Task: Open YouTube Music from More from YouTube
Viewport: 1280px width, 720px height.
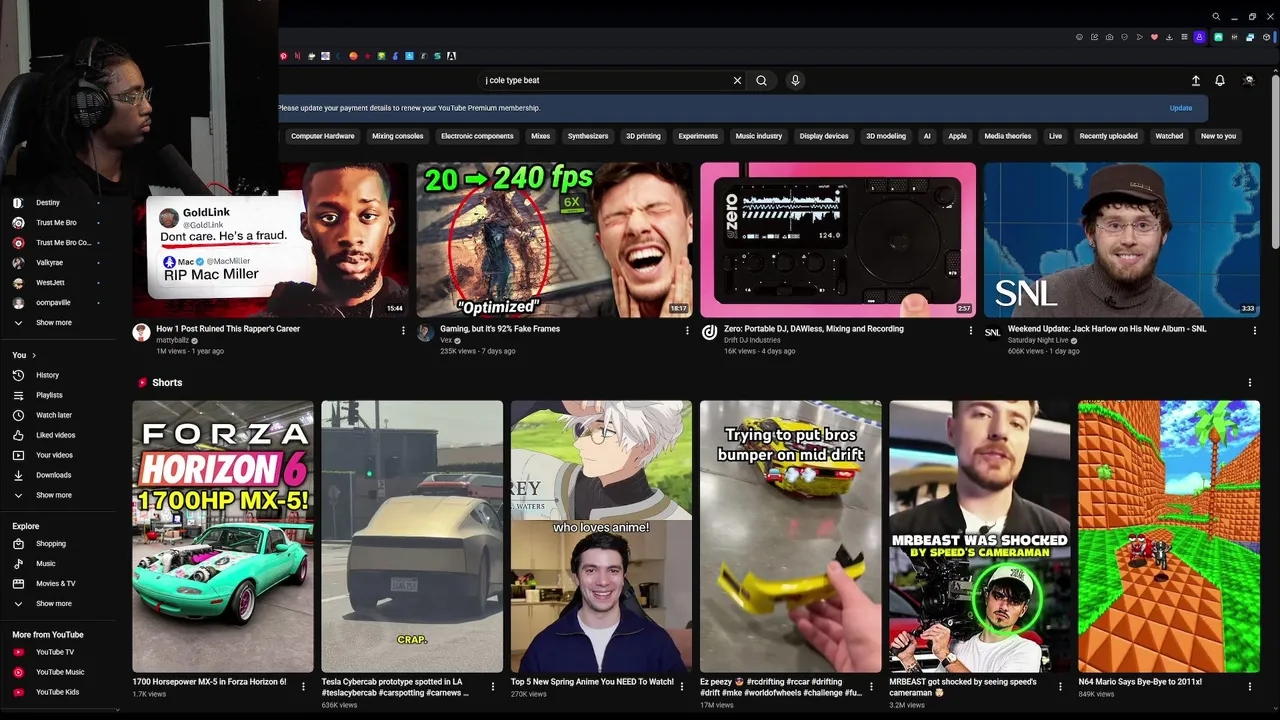Action: click(59, 672)
